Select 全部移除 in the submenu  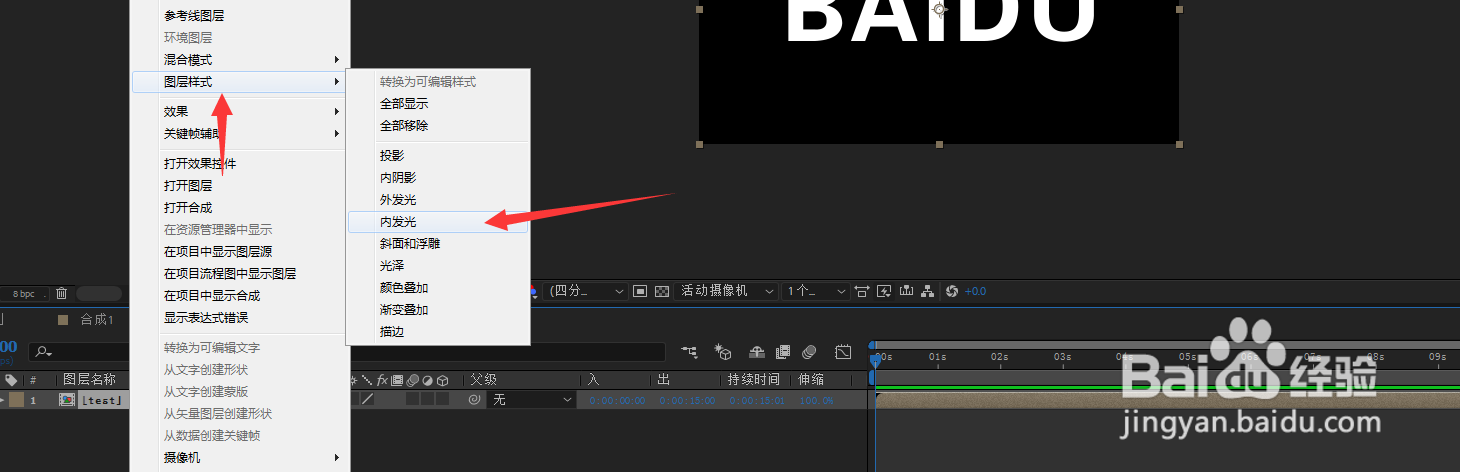click(437, 126)
